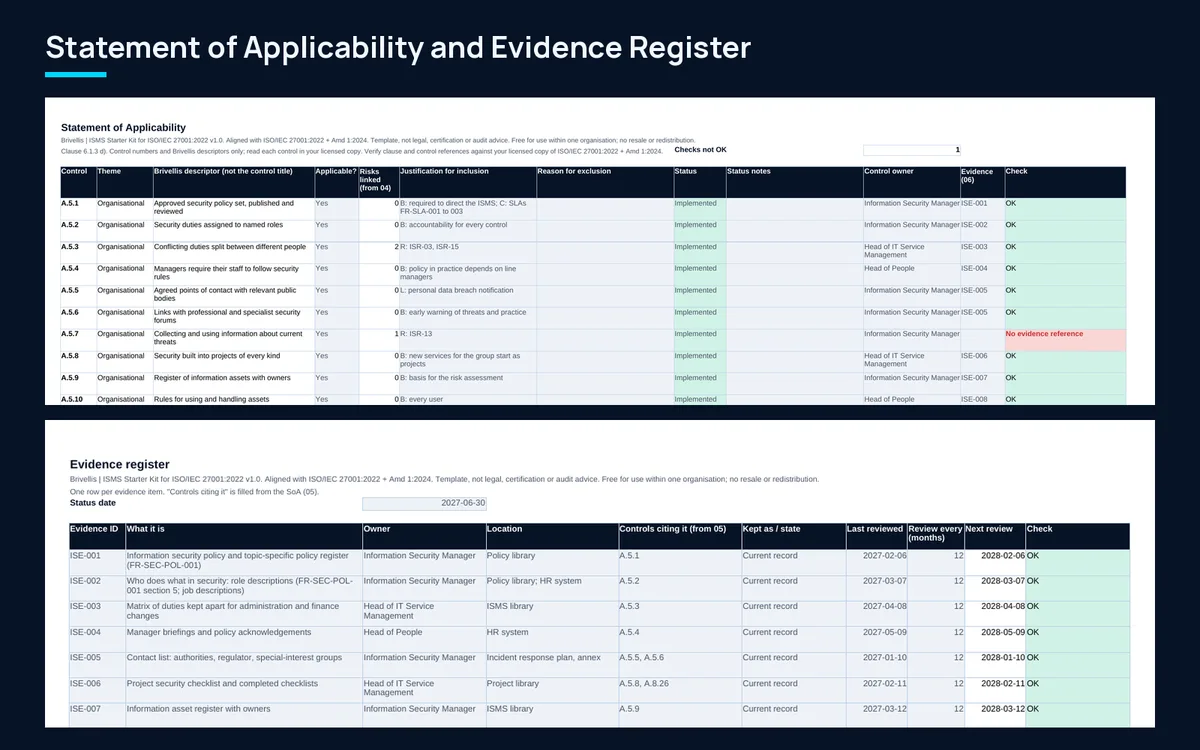Click controls cell 'A.5.5, A.5.6'
This screenshot has height=750, width=1200.
[x=679, y=665]
